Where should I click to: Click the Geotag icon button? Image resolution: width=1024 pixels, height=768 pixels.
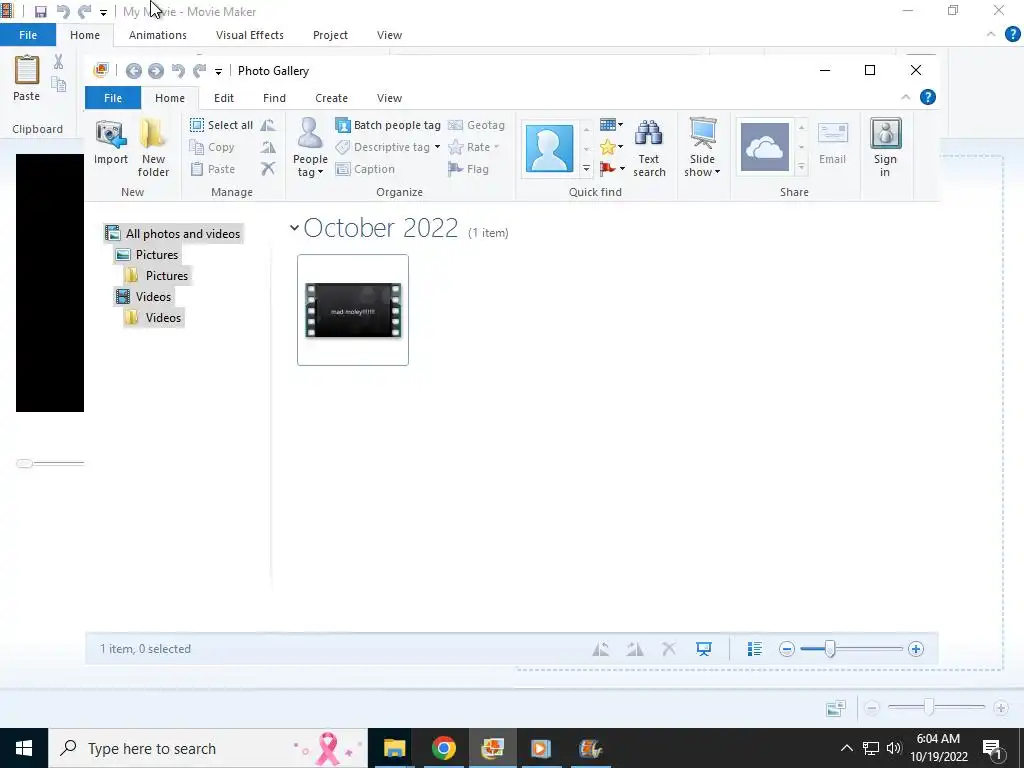(476, 125)
